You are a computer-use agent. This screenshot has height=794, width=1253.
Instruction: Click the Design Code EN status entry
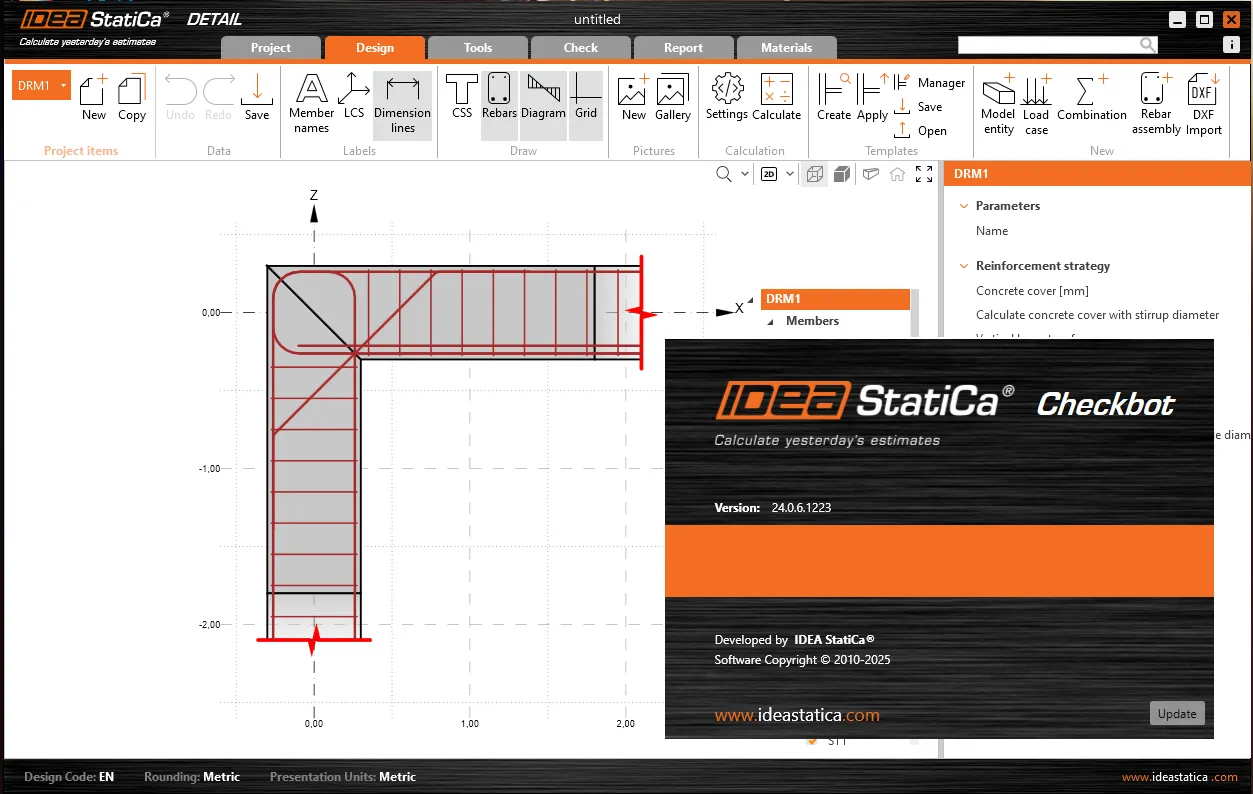point(69,777)
